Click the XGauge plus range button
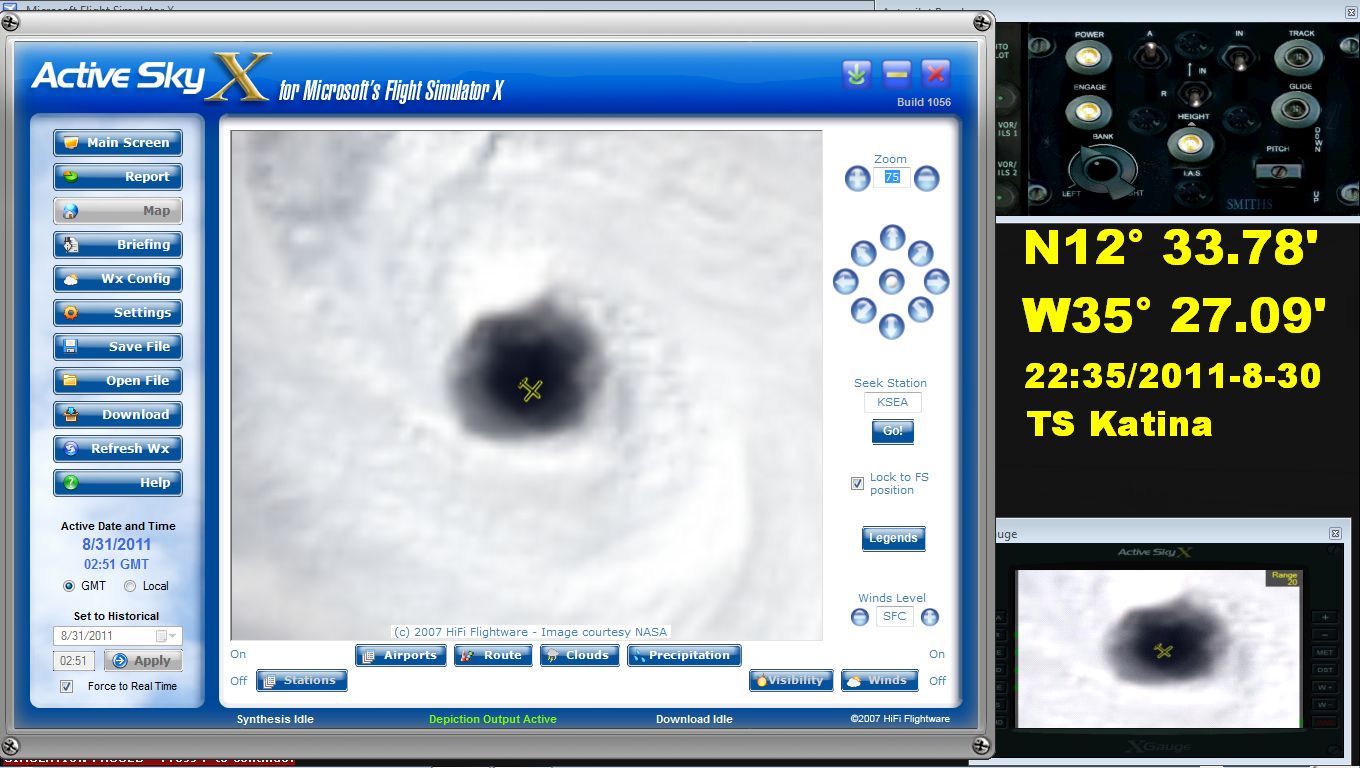 pos(1324,618)
